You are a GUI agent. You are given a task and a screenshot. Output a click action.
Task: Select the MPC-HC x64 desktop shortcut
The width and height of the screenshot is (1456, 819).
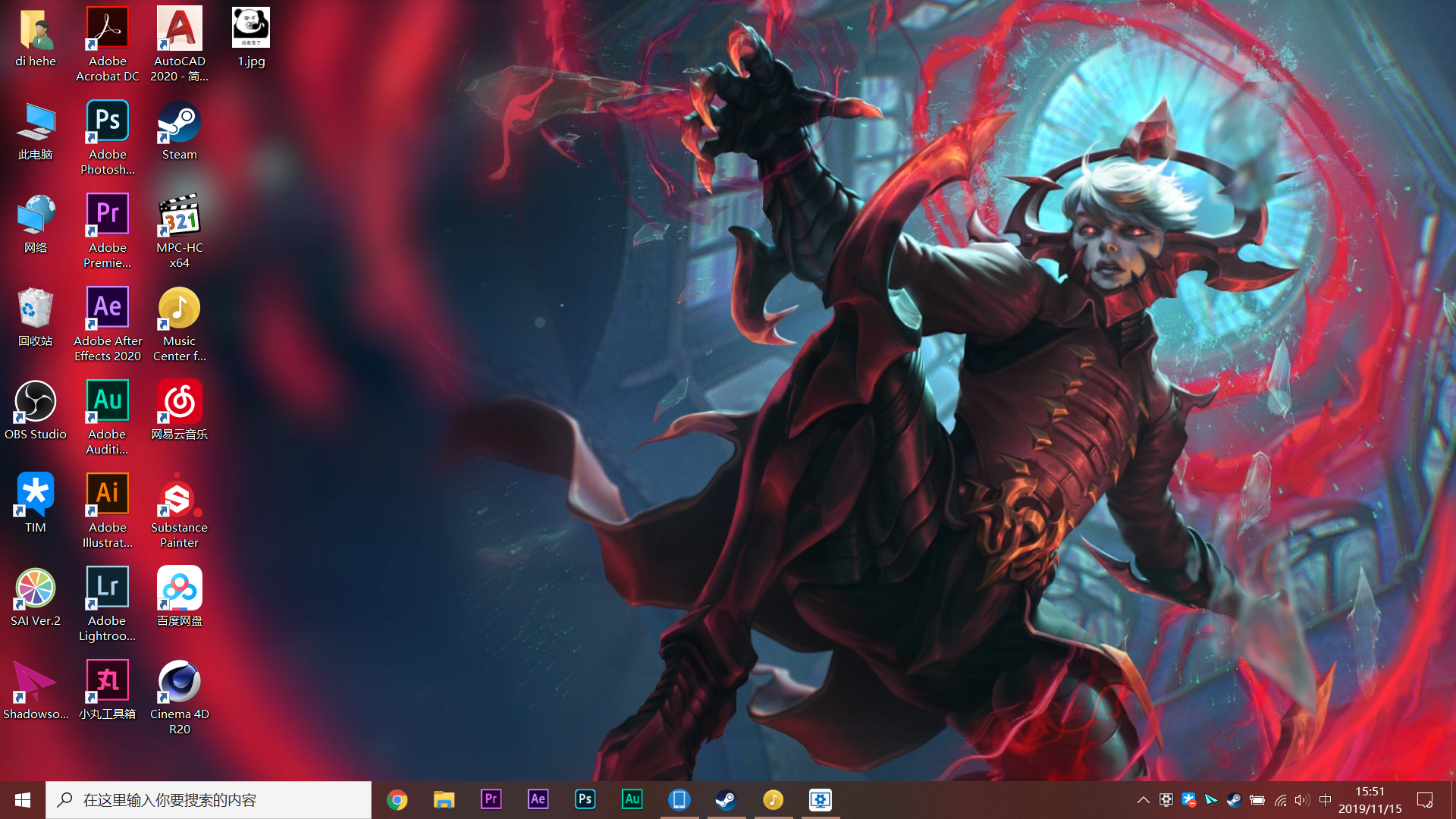180,231
